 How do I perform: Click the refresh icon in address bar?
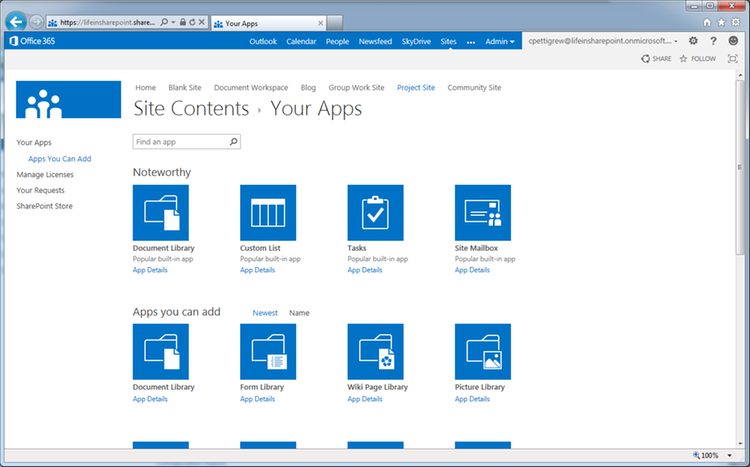coord(192,22)
